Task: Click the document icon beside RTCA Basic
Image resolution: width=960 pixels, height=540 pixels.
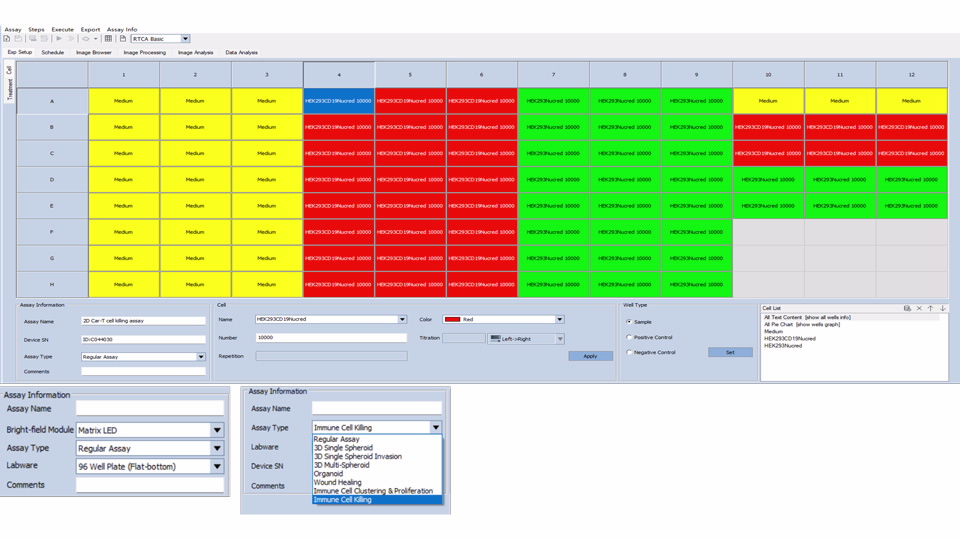Action: [122, 39]
